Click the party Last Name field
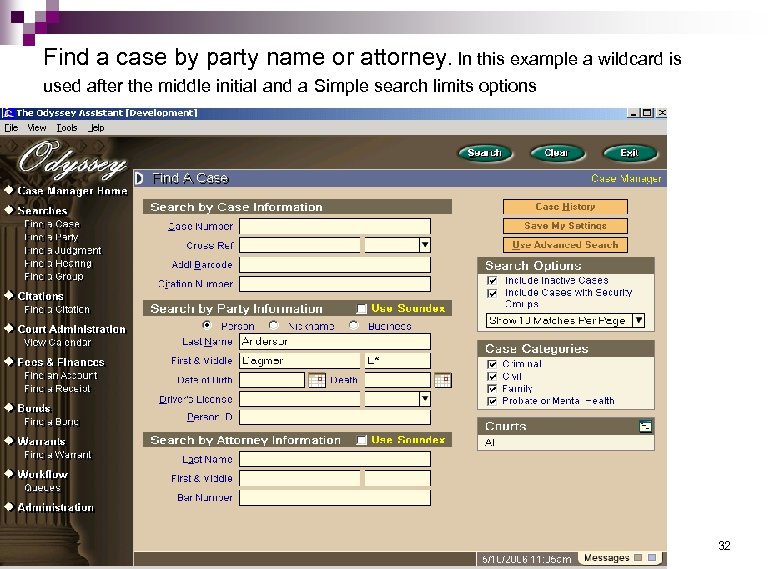Screen dimensions: 778x569 (x=335, y=341)
